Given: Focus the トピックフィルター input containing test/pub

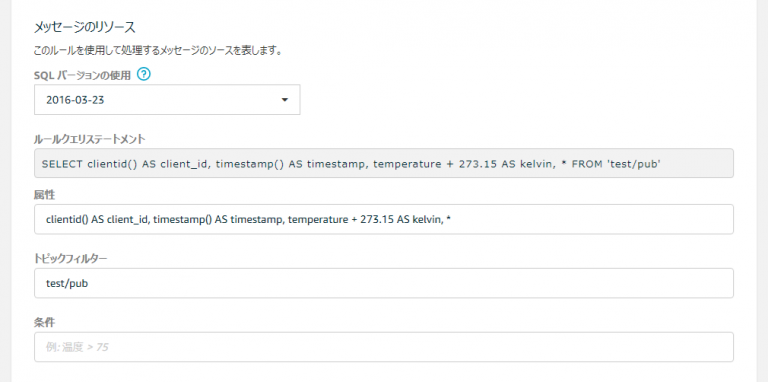Looking at the screenshot, I should tap(384, 283).
